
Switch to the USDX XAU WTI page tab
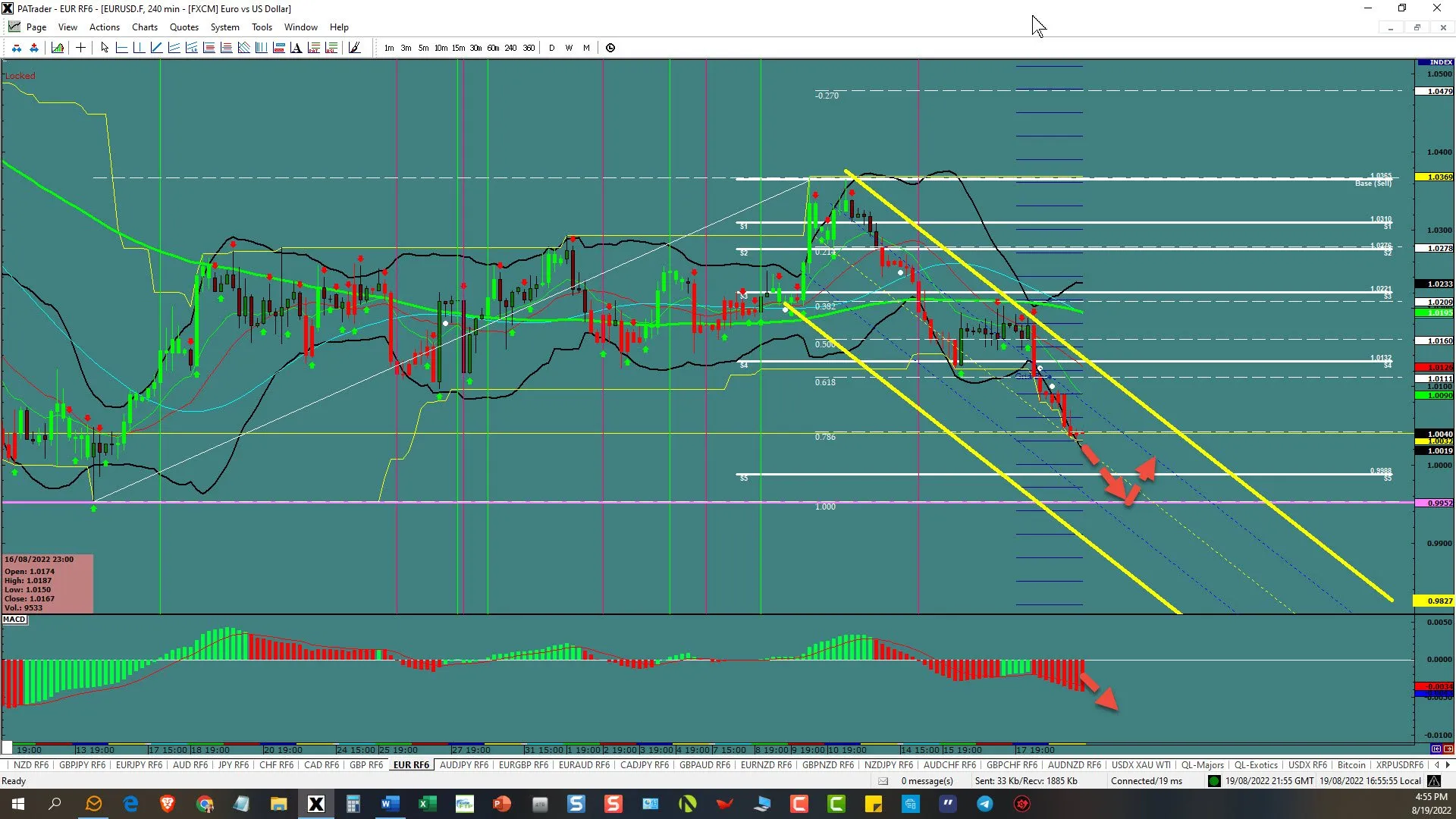click(1141, 765)
